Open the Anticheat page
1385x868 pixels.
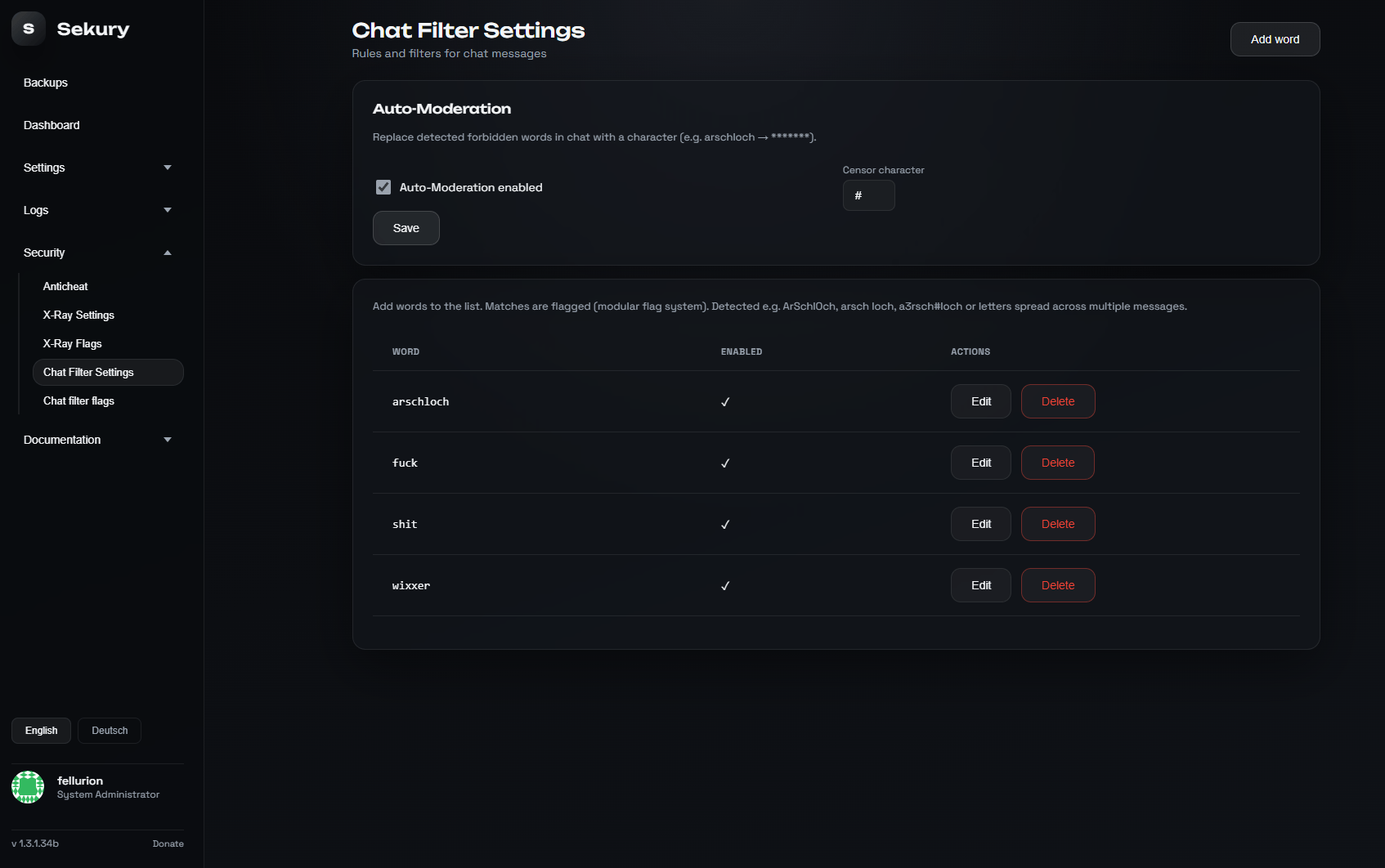coord(65,287)
